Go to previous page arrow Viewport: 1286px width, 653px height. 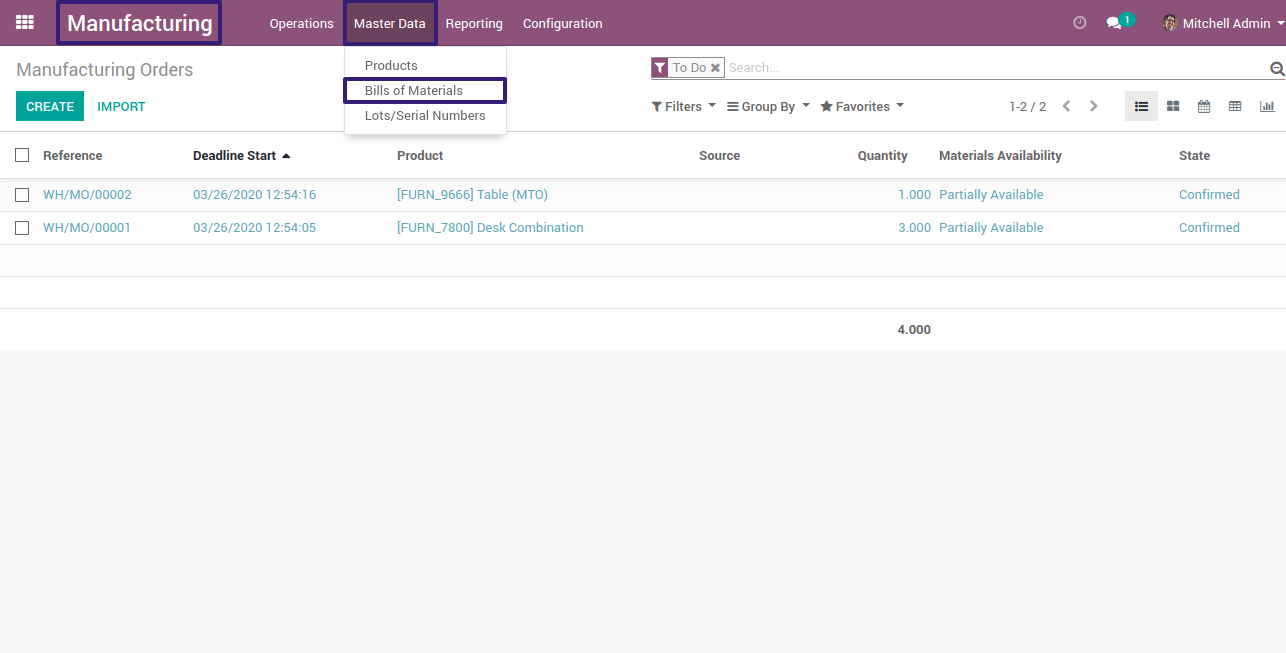click(1066, 106)
